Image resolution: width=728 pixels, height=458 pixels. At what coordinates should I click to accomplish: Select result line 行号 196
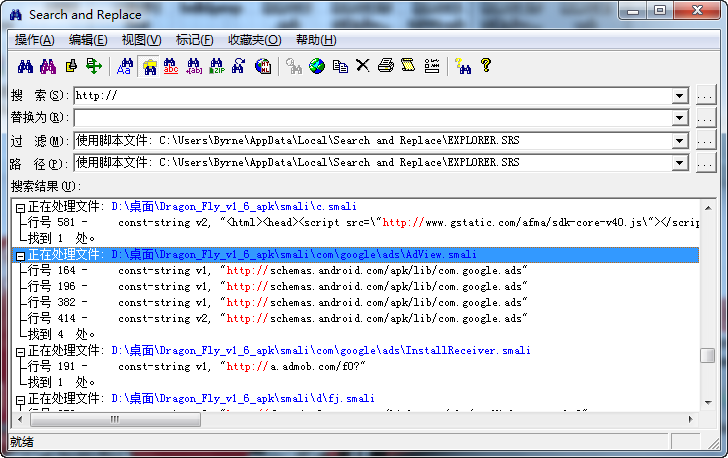tap(278, 287)
